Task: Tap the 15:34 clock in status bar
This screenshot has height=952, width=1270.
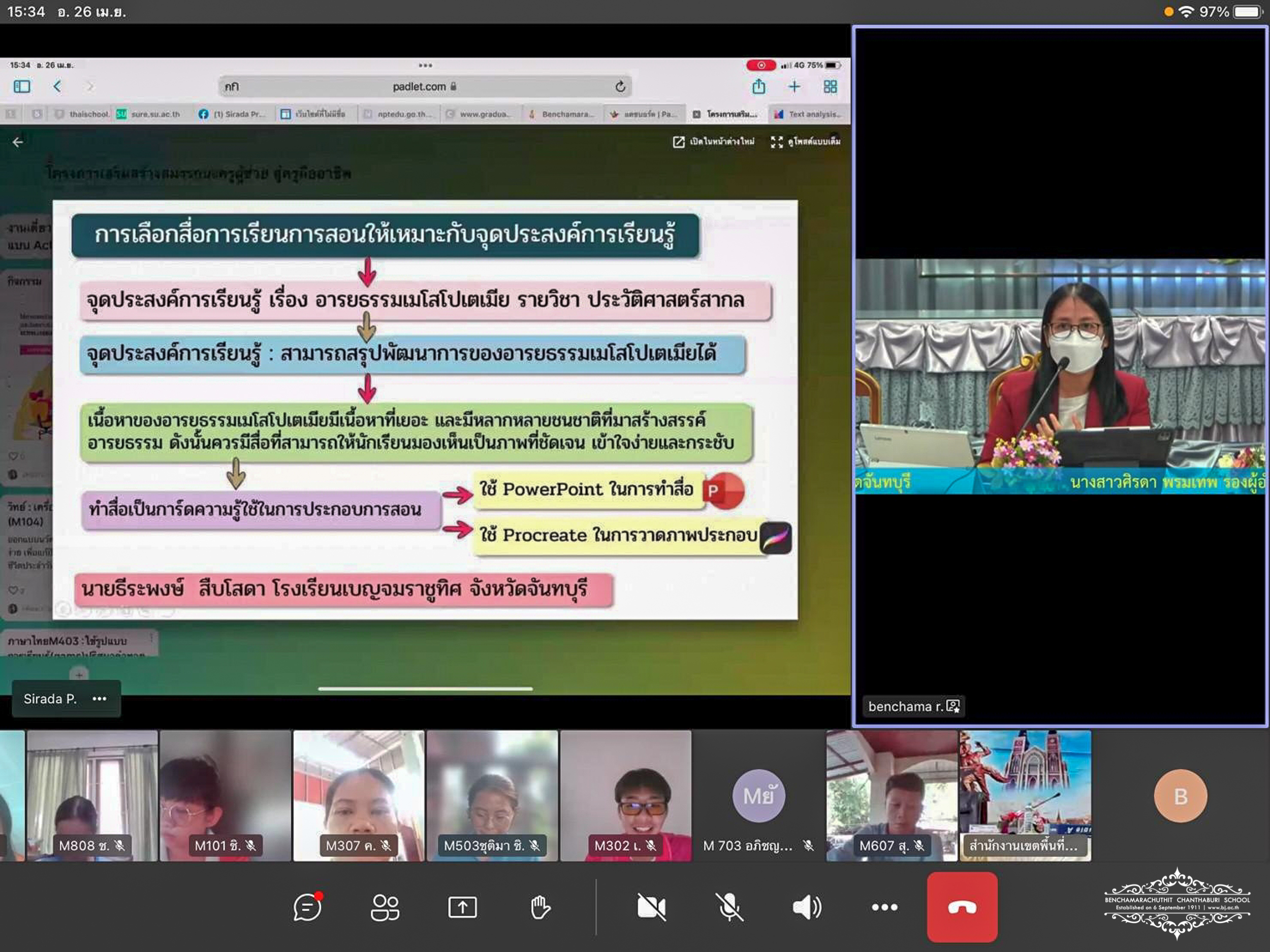Action: tap(26, 12)
